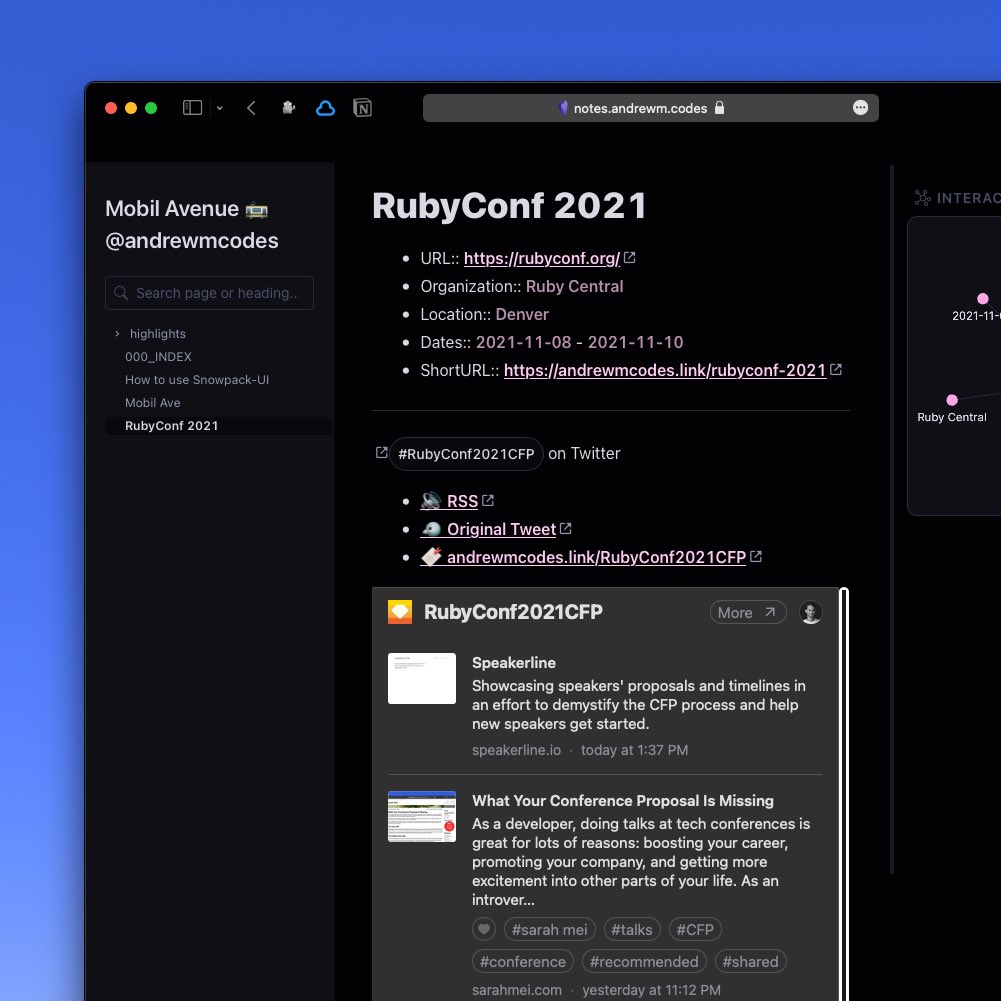Open the Speakerline bookmark title
This screenshot has height=1001, width=1001.
pyautogui.click(x=514, y=663)
